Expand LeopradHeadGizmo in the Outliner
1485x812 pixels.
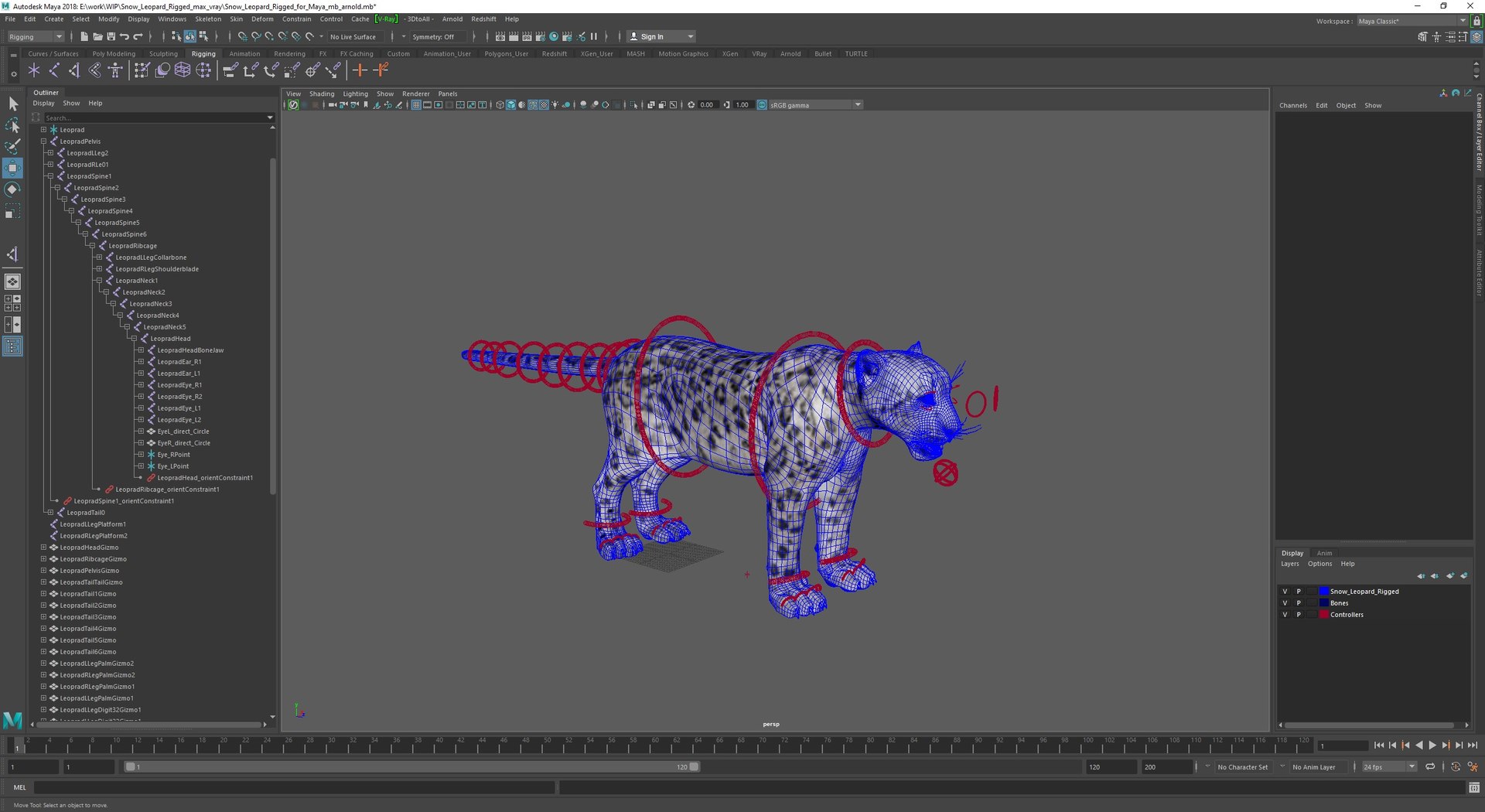[x=43, y=548]
